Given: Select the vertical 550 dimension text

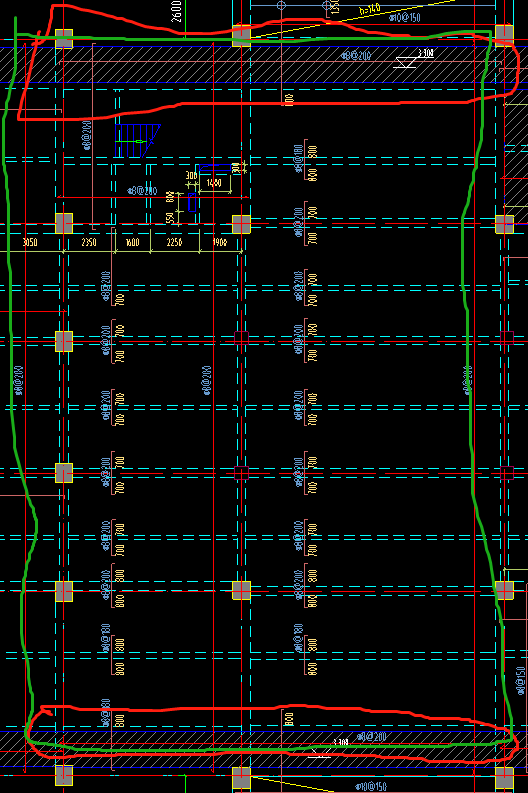Looking at the screenshot, I should tap(170, 217).
